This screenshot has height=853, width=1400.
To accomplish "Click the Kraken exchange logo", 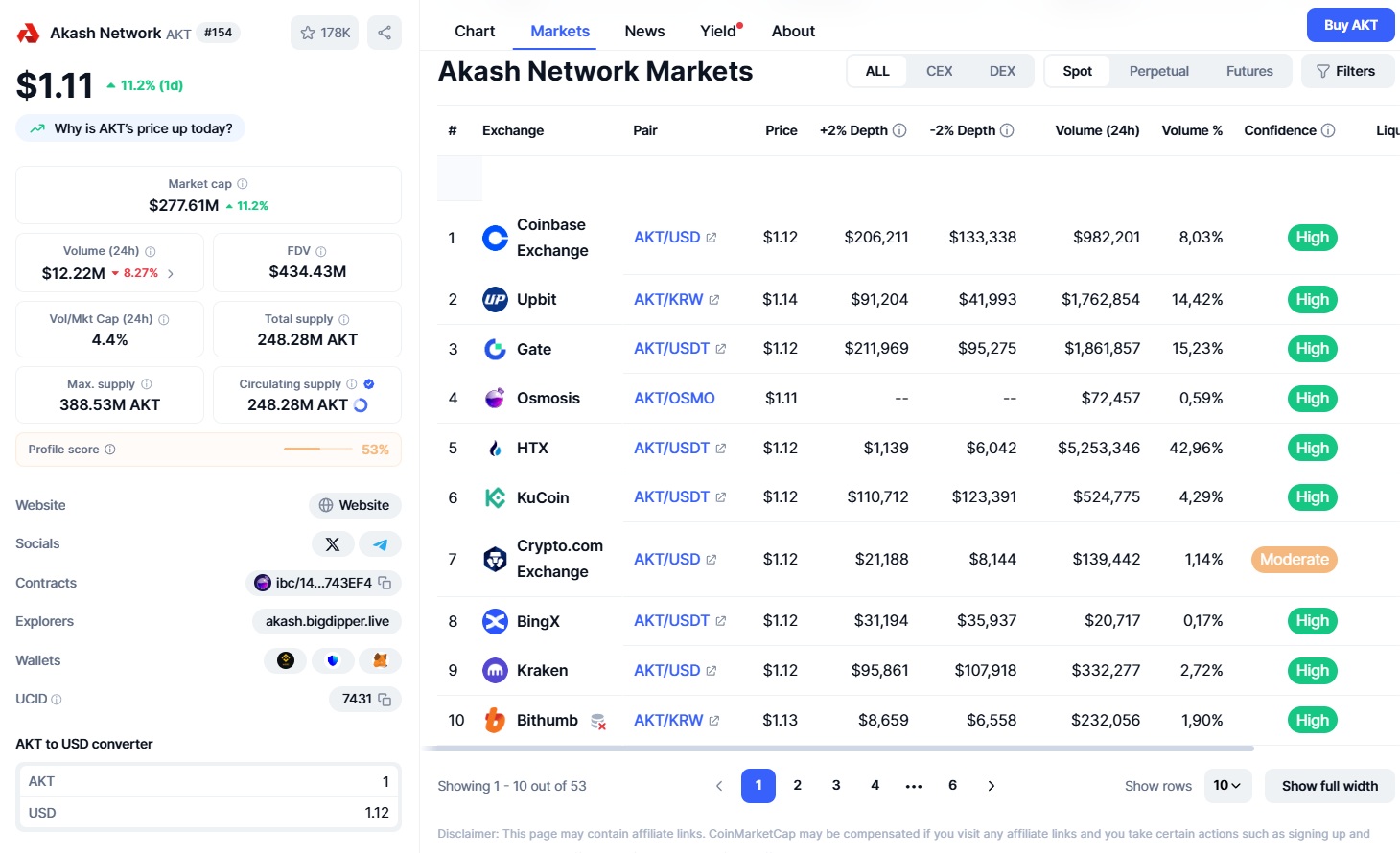I will (x=495, y=671).
